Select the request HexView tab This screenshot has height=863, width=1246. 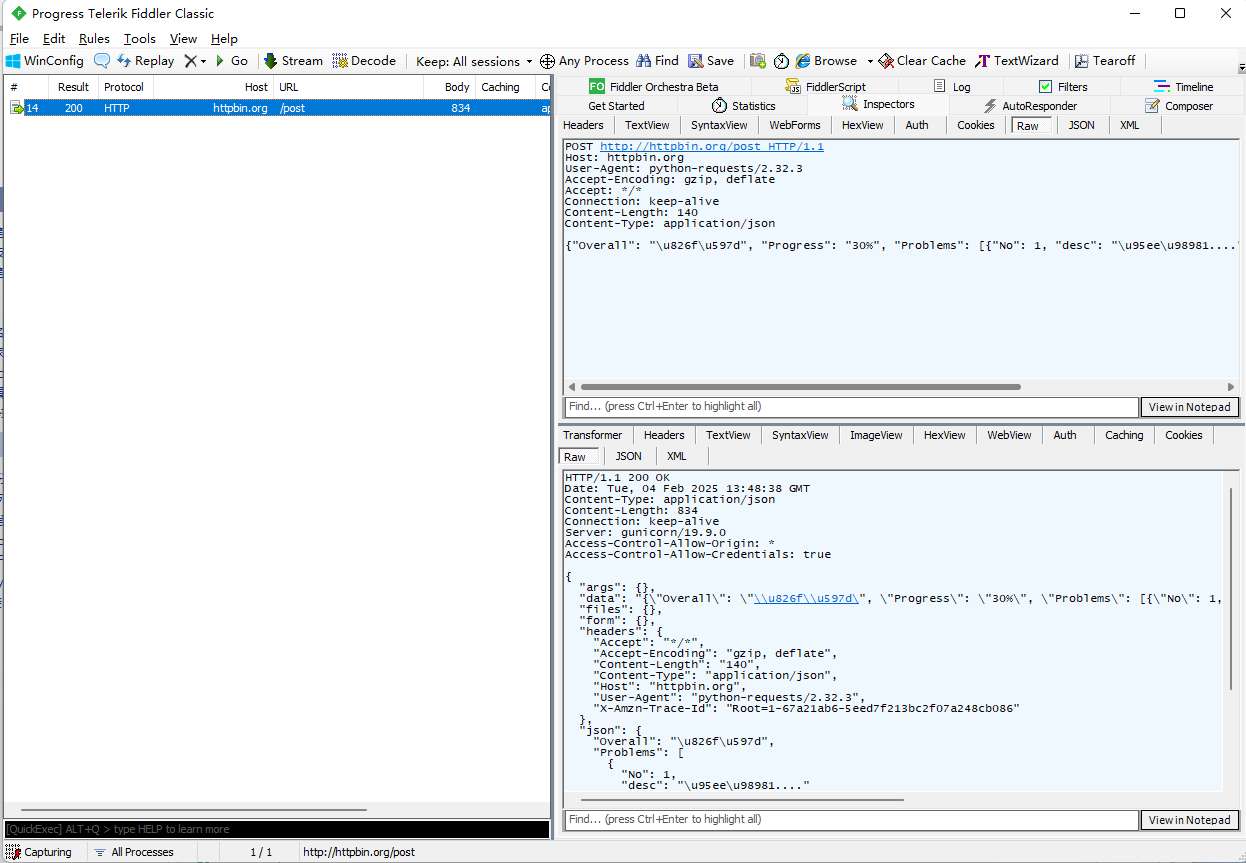(x=863, y=125)
